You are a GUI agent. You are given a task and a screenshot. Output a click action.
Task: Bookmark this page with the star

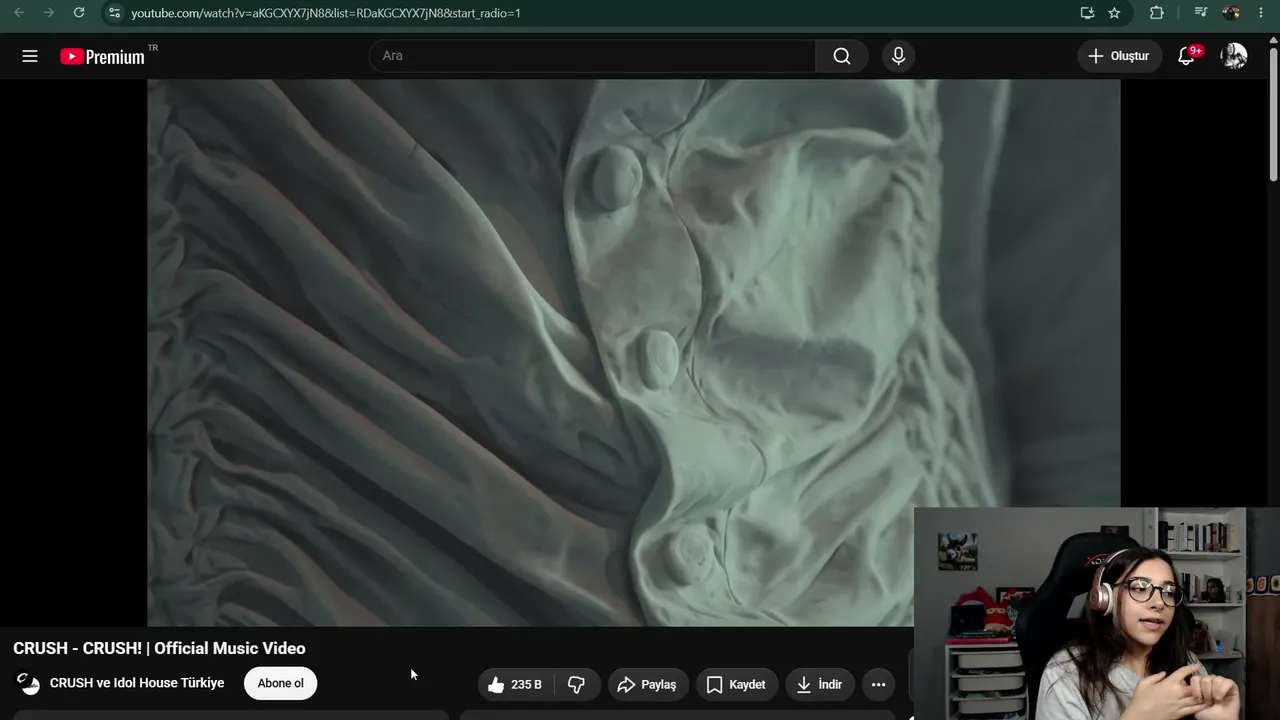[x=1114, y=13]
